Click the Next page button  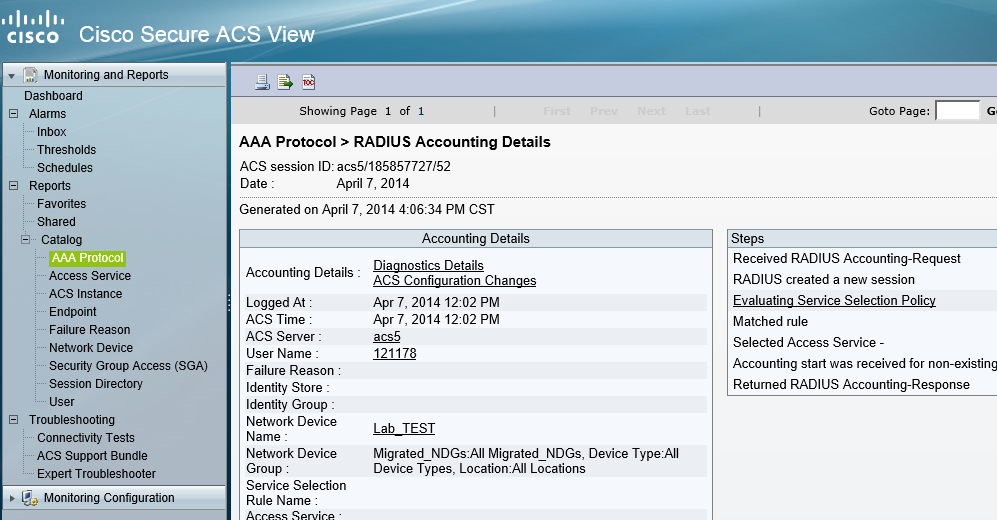(651, 111)
